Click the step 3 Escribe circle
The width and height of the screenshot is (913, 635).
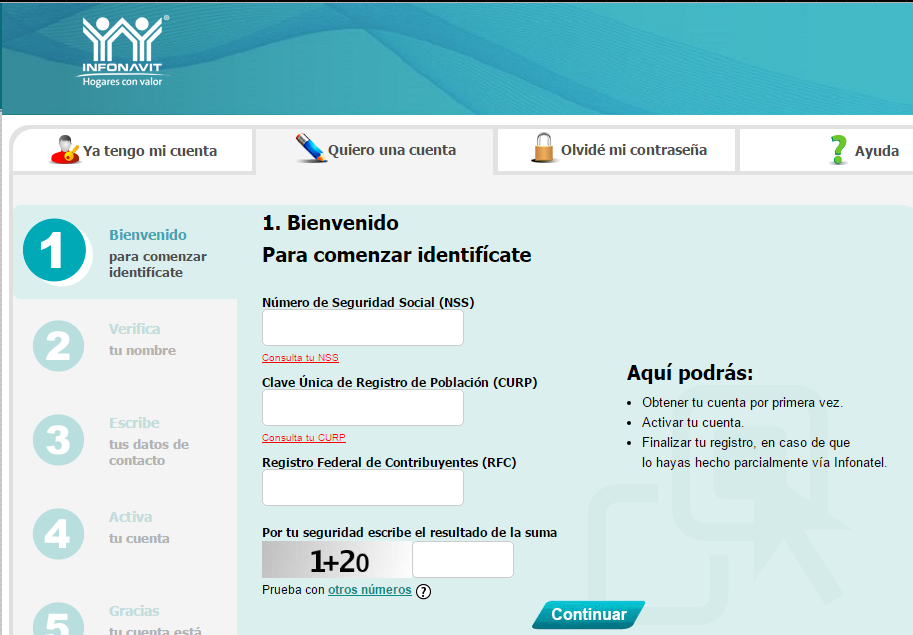[x=57, y=441]
